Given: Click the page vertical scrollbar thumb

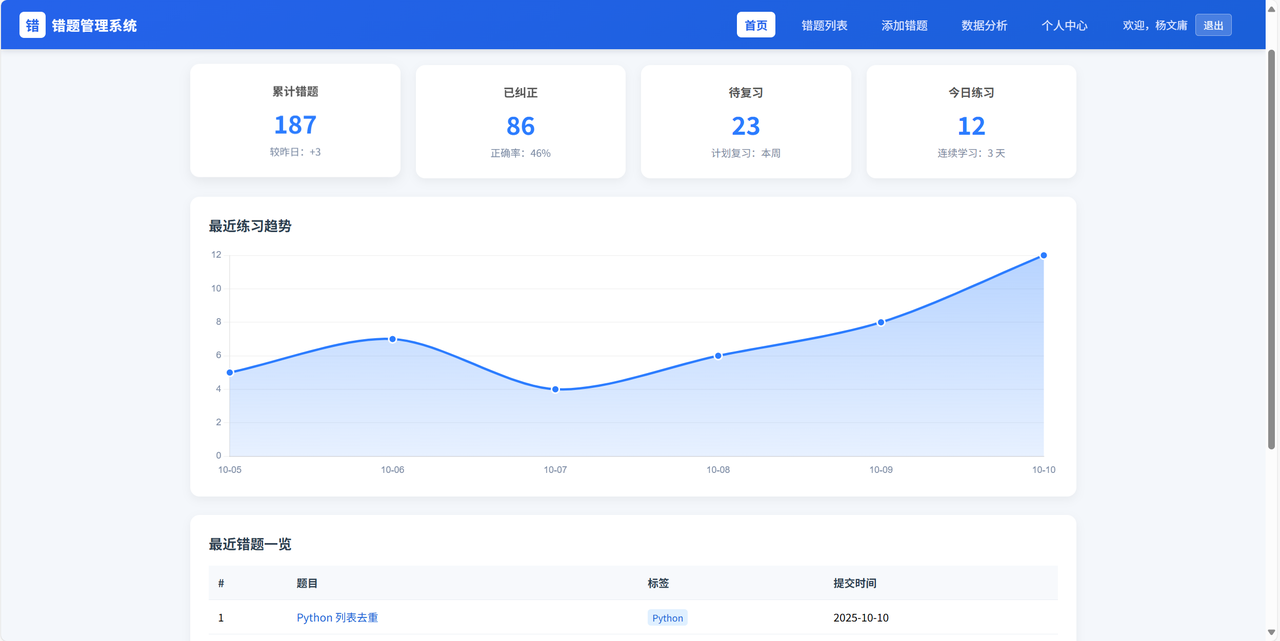Looking at the screenshot, I should pos(1272,248).
